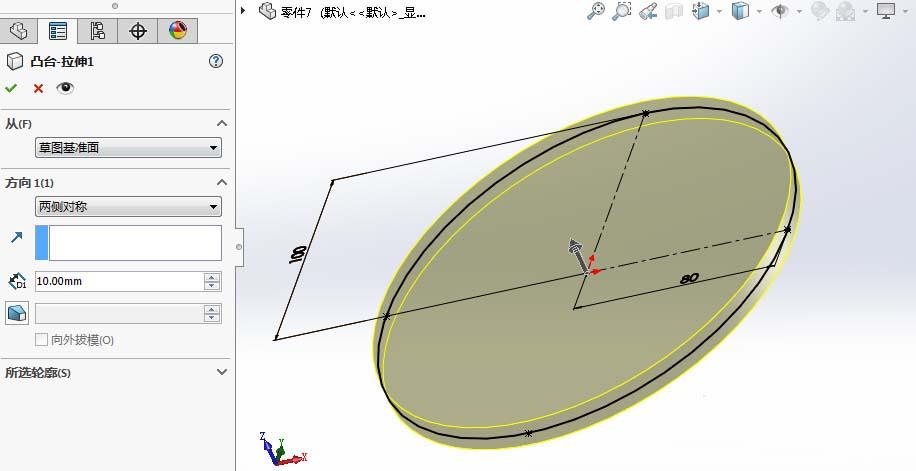Open the Display Style dropdown arrow
916x471 pixels.
759,12
